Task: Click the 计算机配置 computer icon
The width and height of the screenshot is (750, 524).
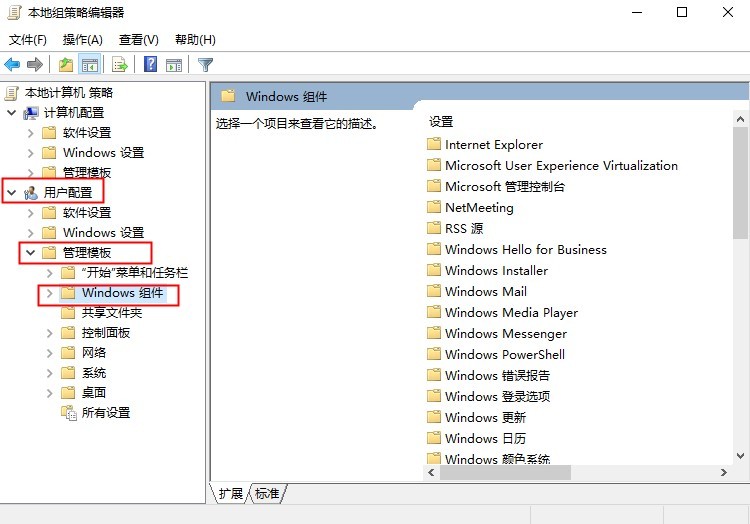Action: click(31, 113)
